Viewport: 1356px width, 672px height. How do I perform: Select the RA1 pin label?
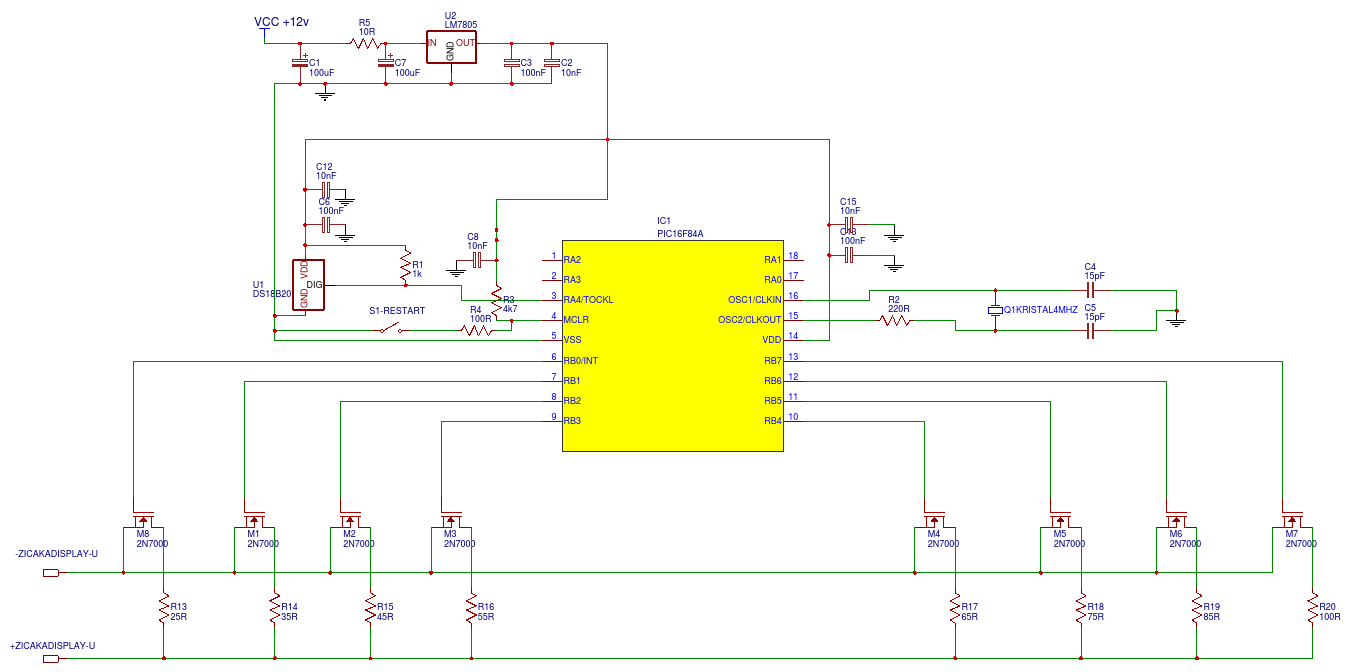(x=773, y=260)
